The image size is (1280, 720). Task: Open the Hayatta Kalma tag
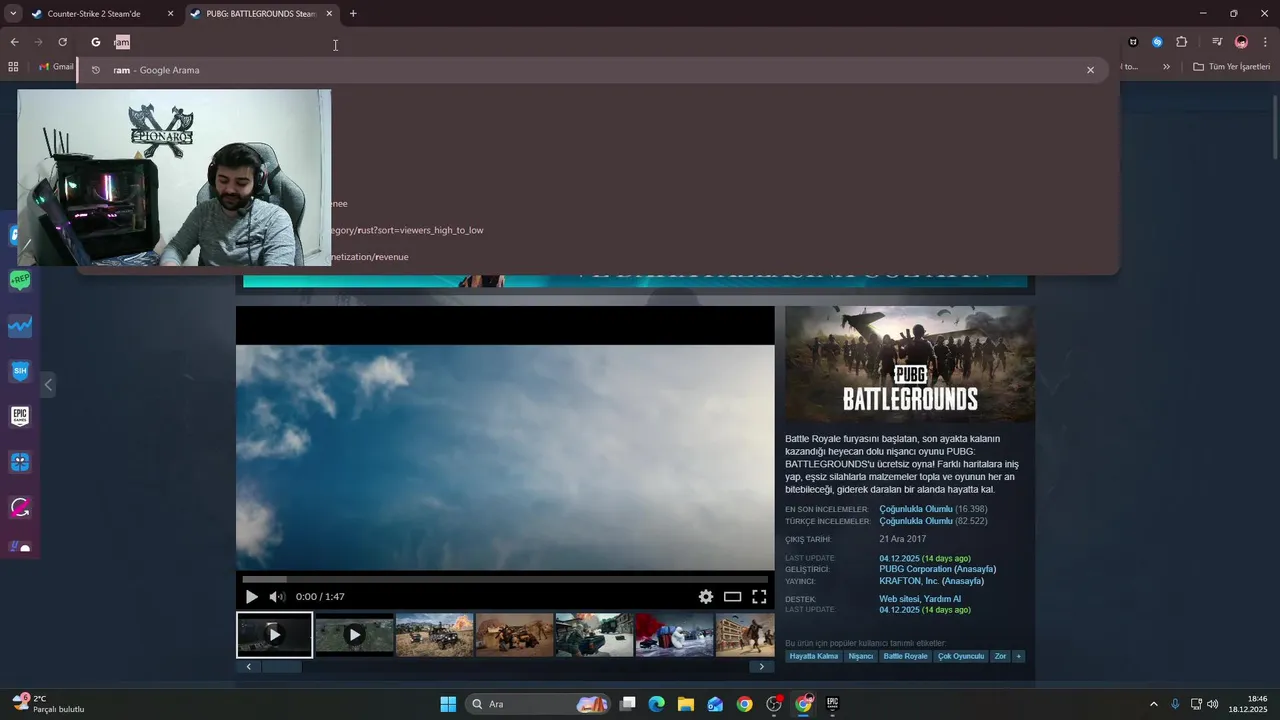pos(813,657)
